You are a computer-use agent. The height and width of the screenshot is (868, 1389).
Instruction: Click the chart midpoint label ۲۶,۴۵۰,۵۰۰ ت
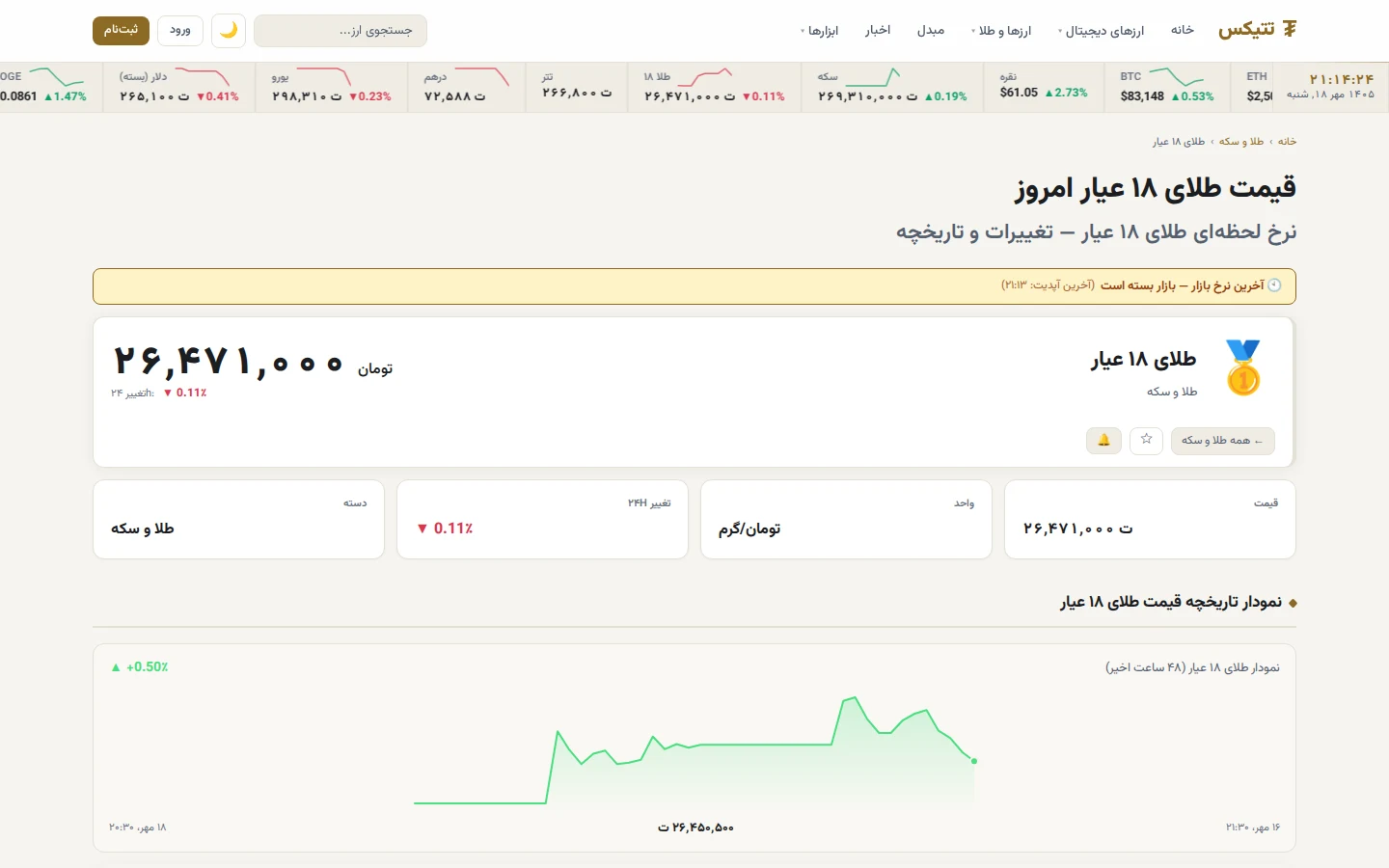[x=695, y=827]
